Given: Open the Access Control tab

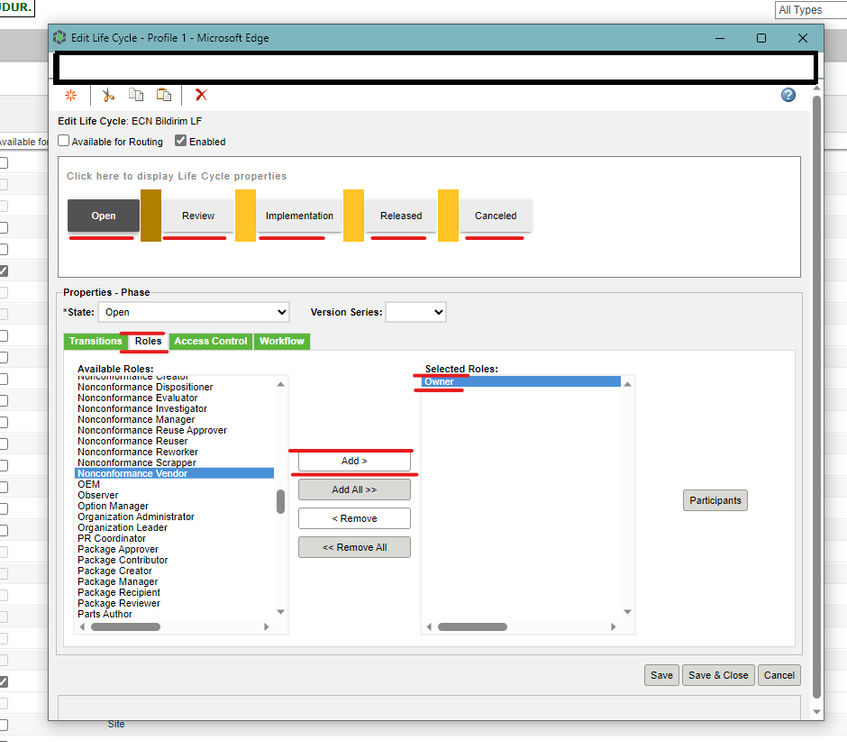Looking at the screenshot, I should [x=210, y=341].
